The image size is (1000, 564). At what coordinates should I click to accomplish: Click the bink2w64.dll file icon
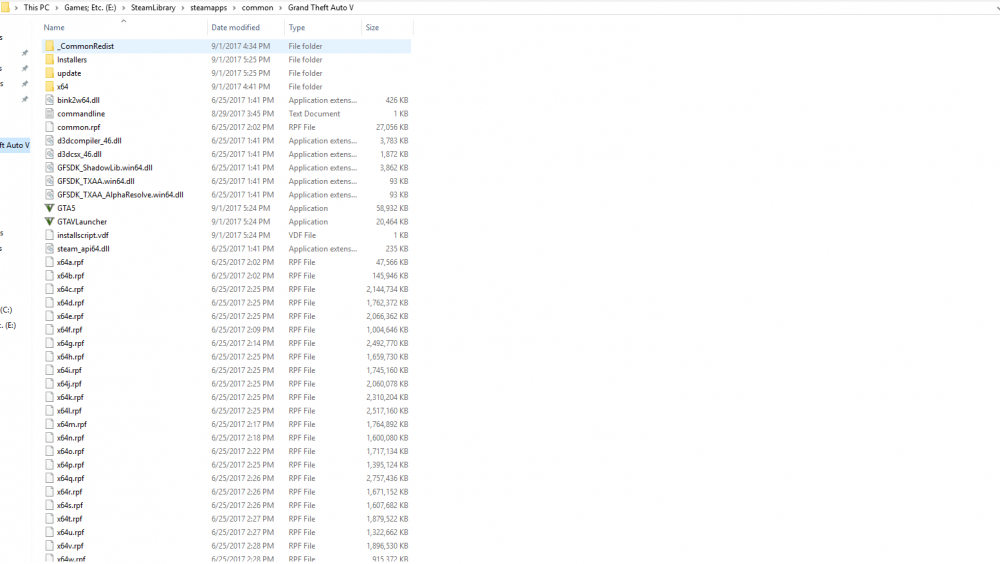(50, 100)
